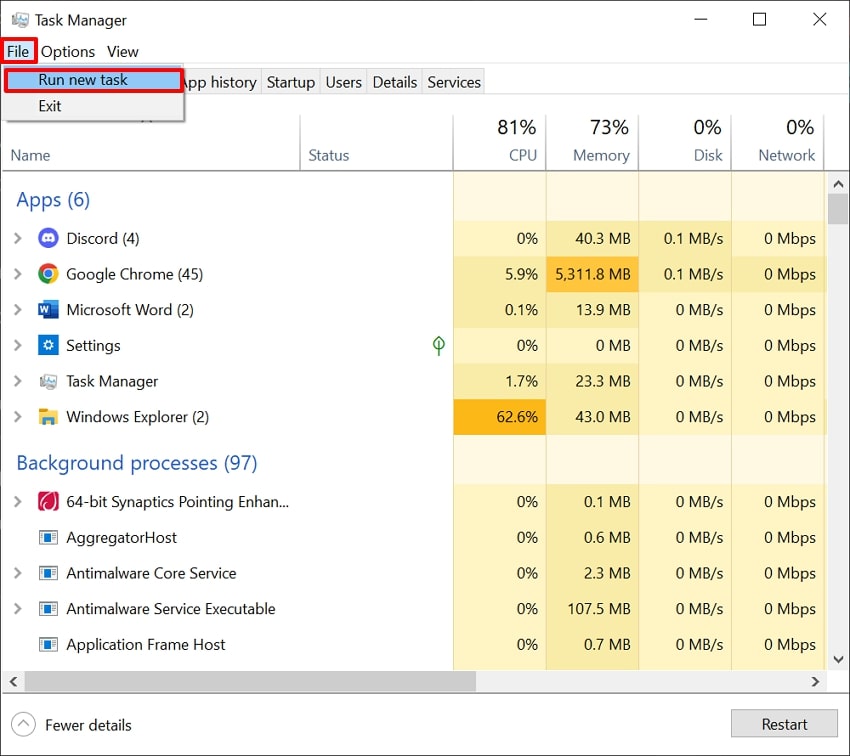
Task: Open the Startup tab
Action: click(291, 82)
